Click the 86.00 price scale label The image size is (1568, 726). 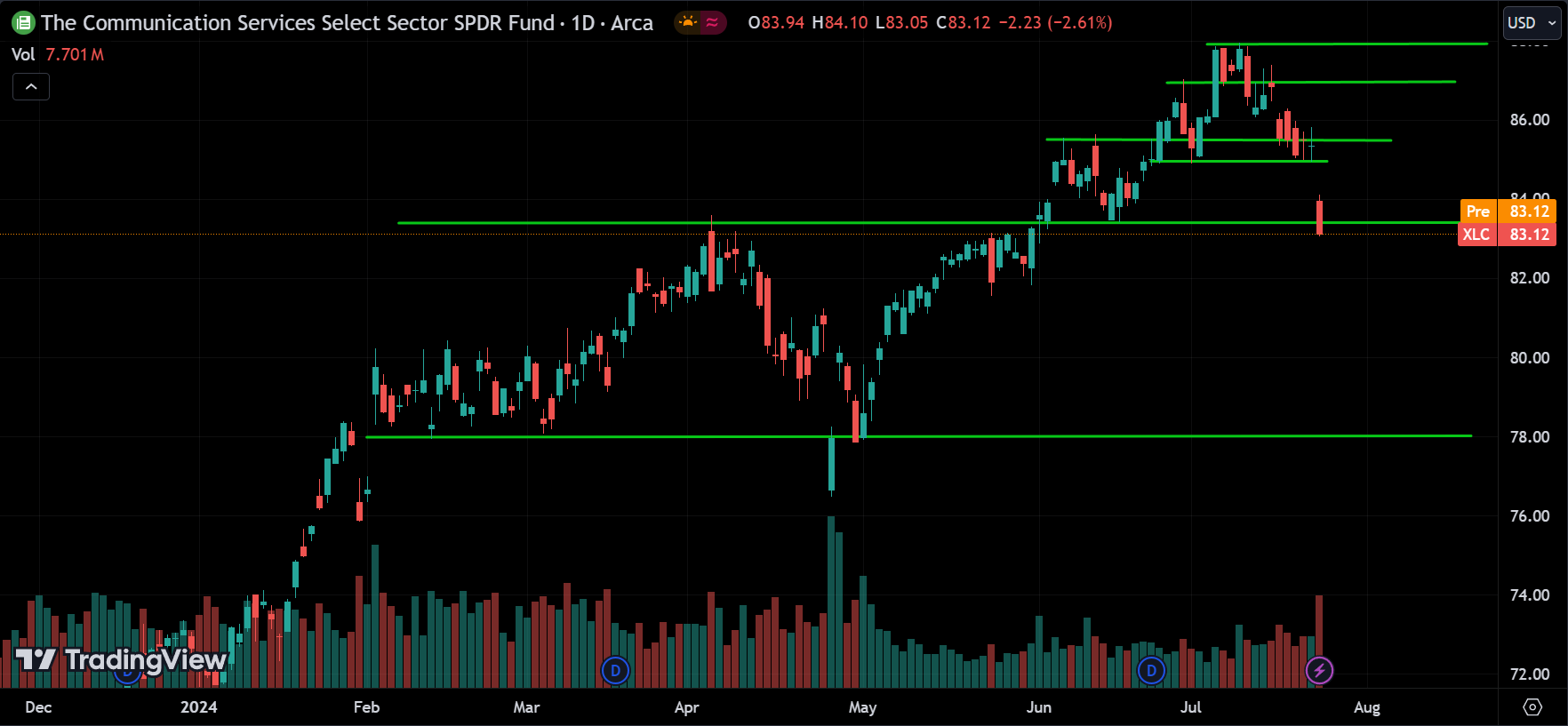click(1530, 120)
